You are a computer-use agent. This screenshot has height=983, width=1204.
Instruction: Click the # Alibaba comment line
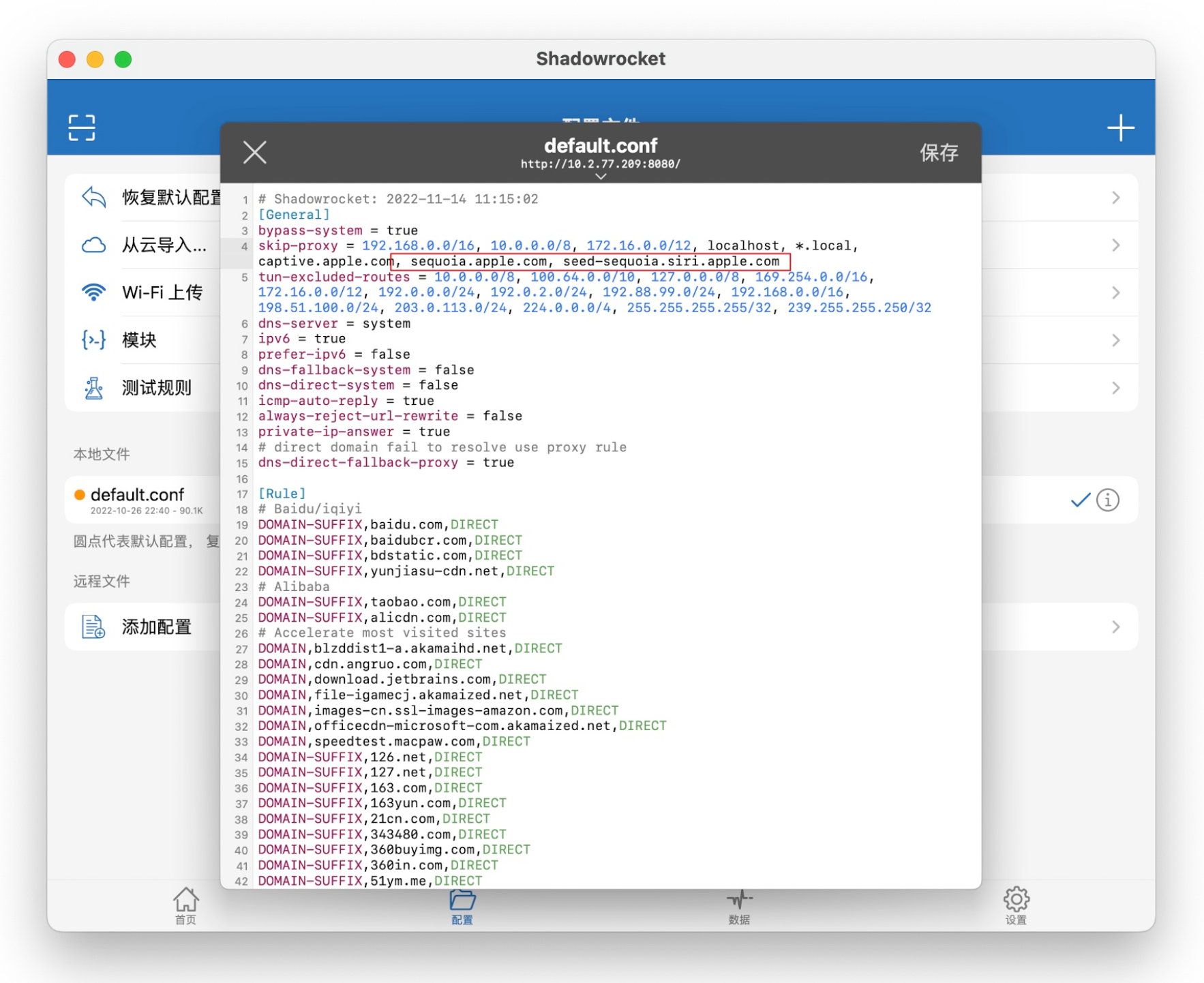(x=294, y=587)
